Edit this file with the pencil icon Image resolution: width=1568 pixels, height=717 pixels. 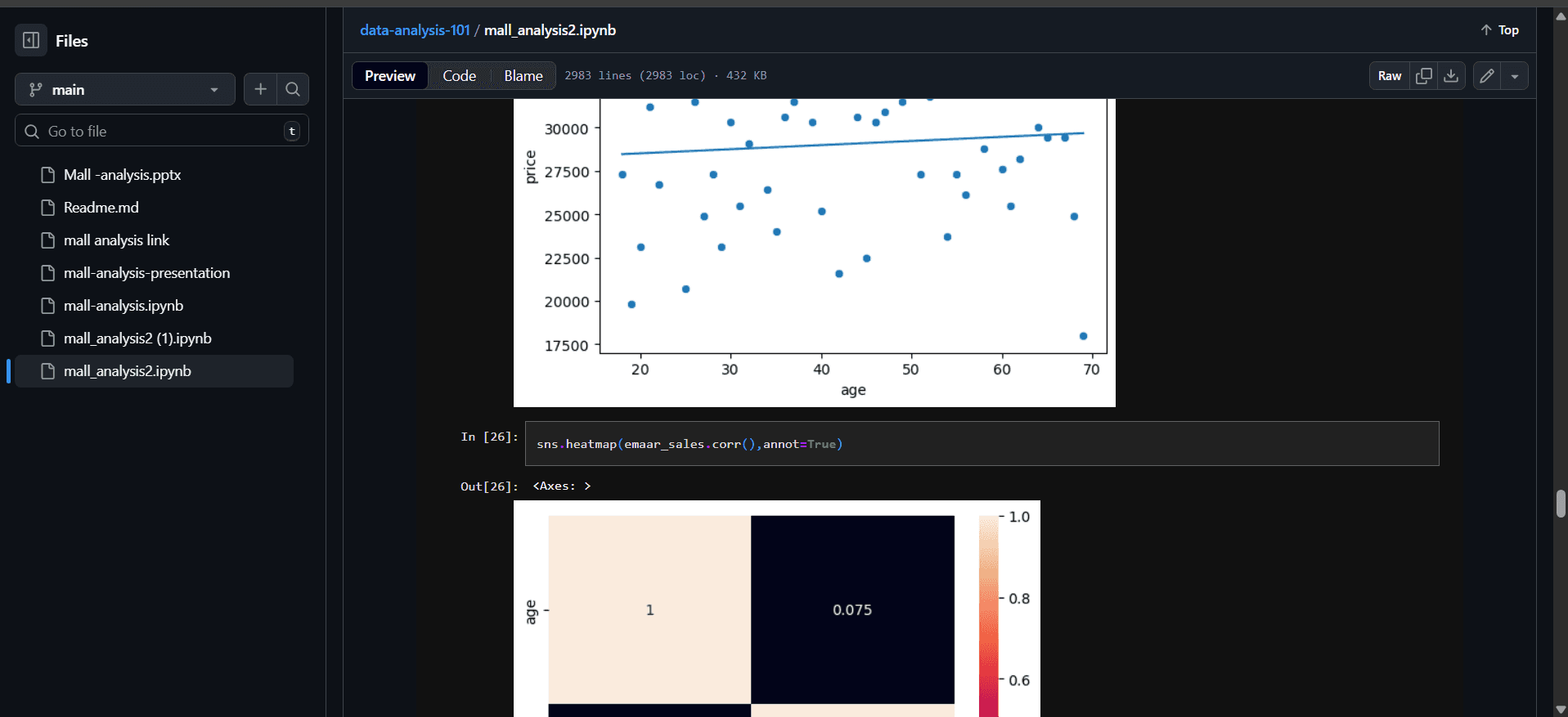click(x=1487, y=76)
